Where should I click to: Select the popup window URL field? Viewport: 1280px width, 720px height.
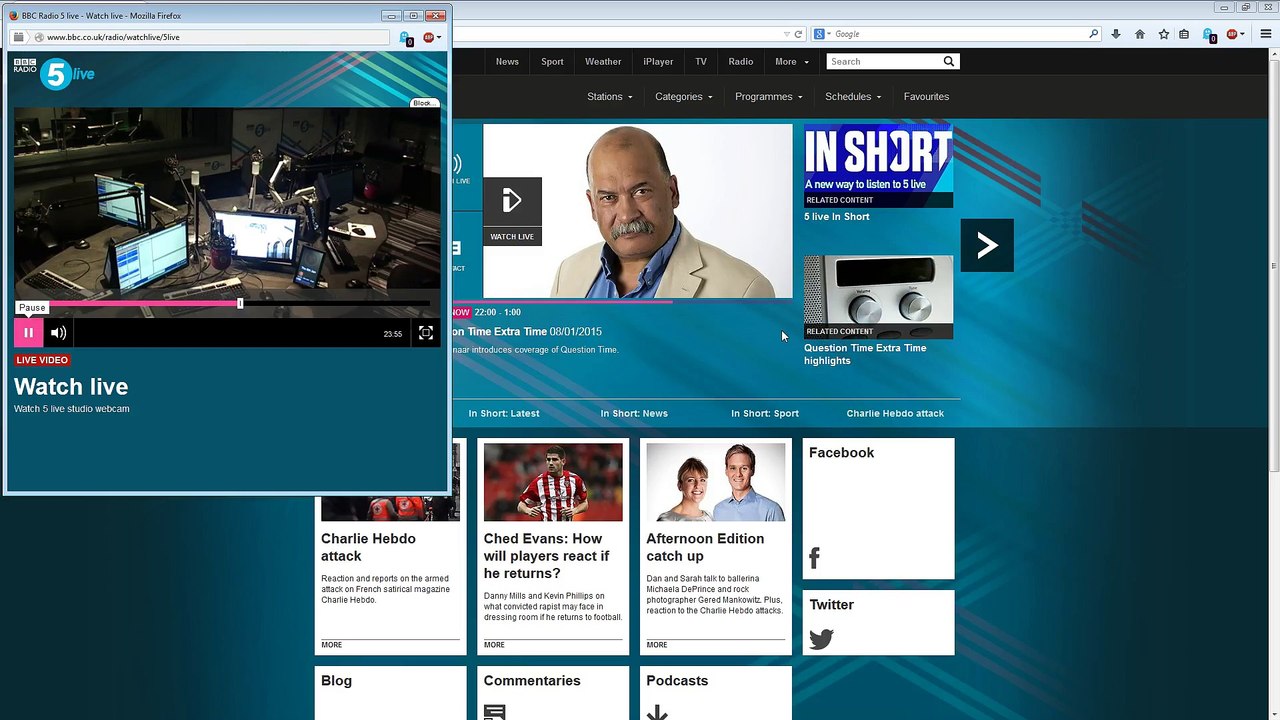[x=210, y=37]
